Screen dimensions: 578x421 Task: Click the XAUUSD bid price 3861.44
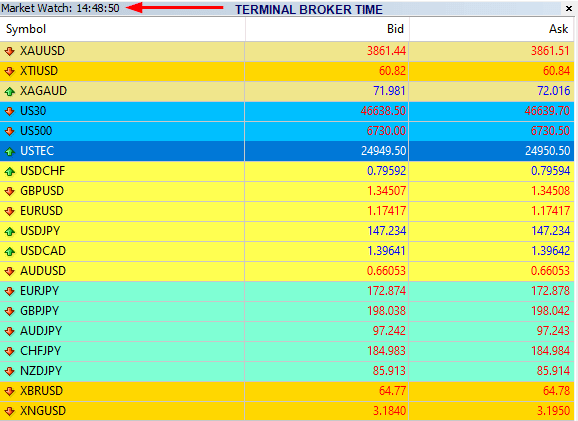point(386,51)
